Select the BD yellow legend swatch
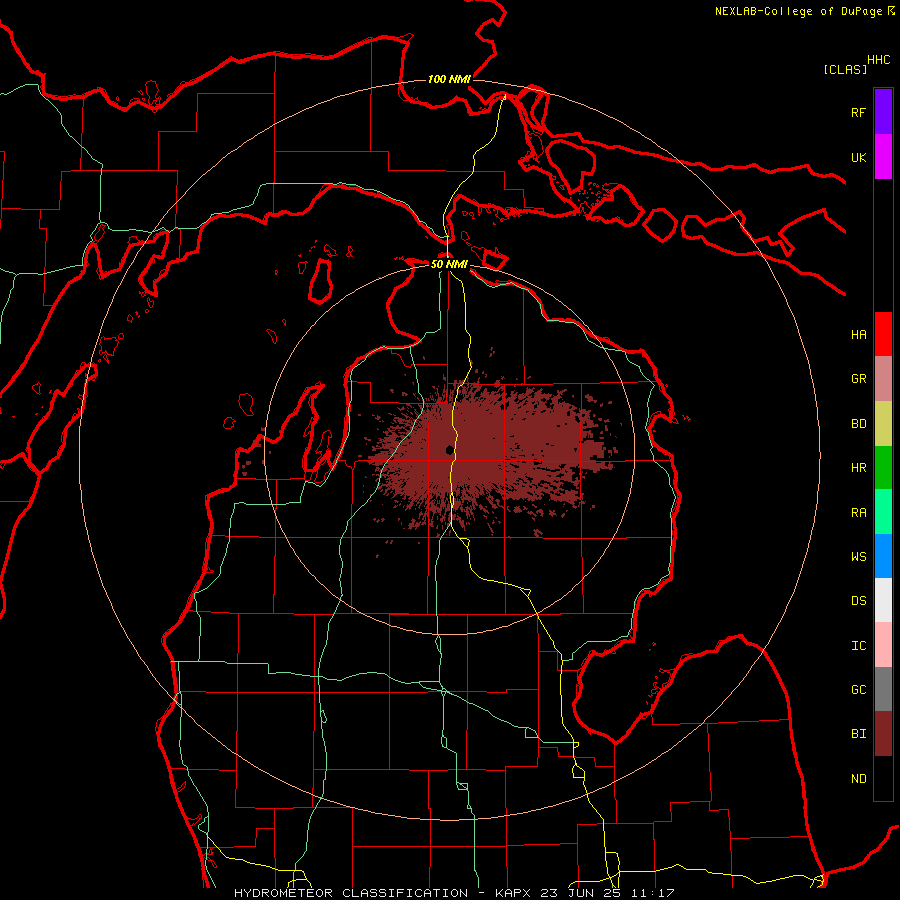This screenshot has height=900, width=900. (883, 424)
